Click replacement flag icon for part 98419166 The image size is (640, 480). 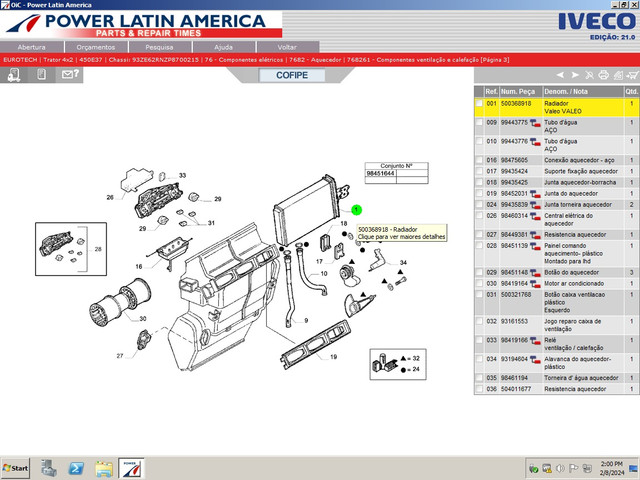[x=535, y=341]
